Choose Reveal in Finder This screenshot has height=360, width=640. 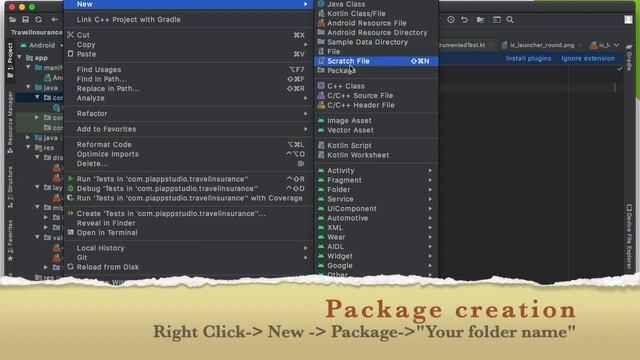click(188, 223)
